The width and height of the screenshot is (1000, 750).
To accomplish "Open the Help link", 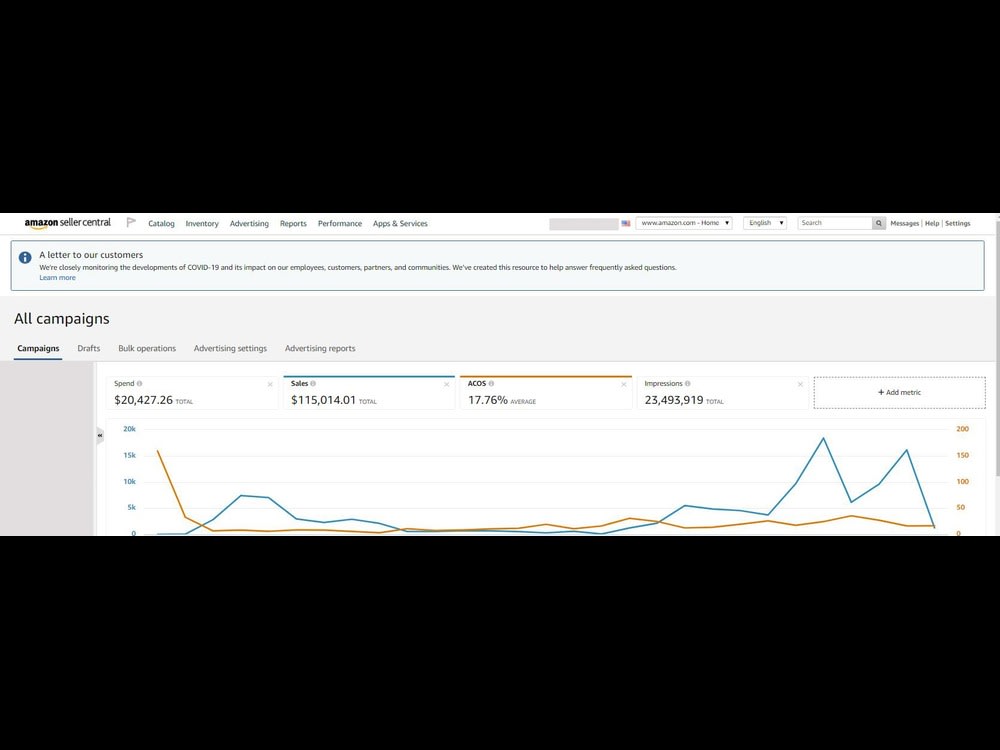I will (932, 223).
